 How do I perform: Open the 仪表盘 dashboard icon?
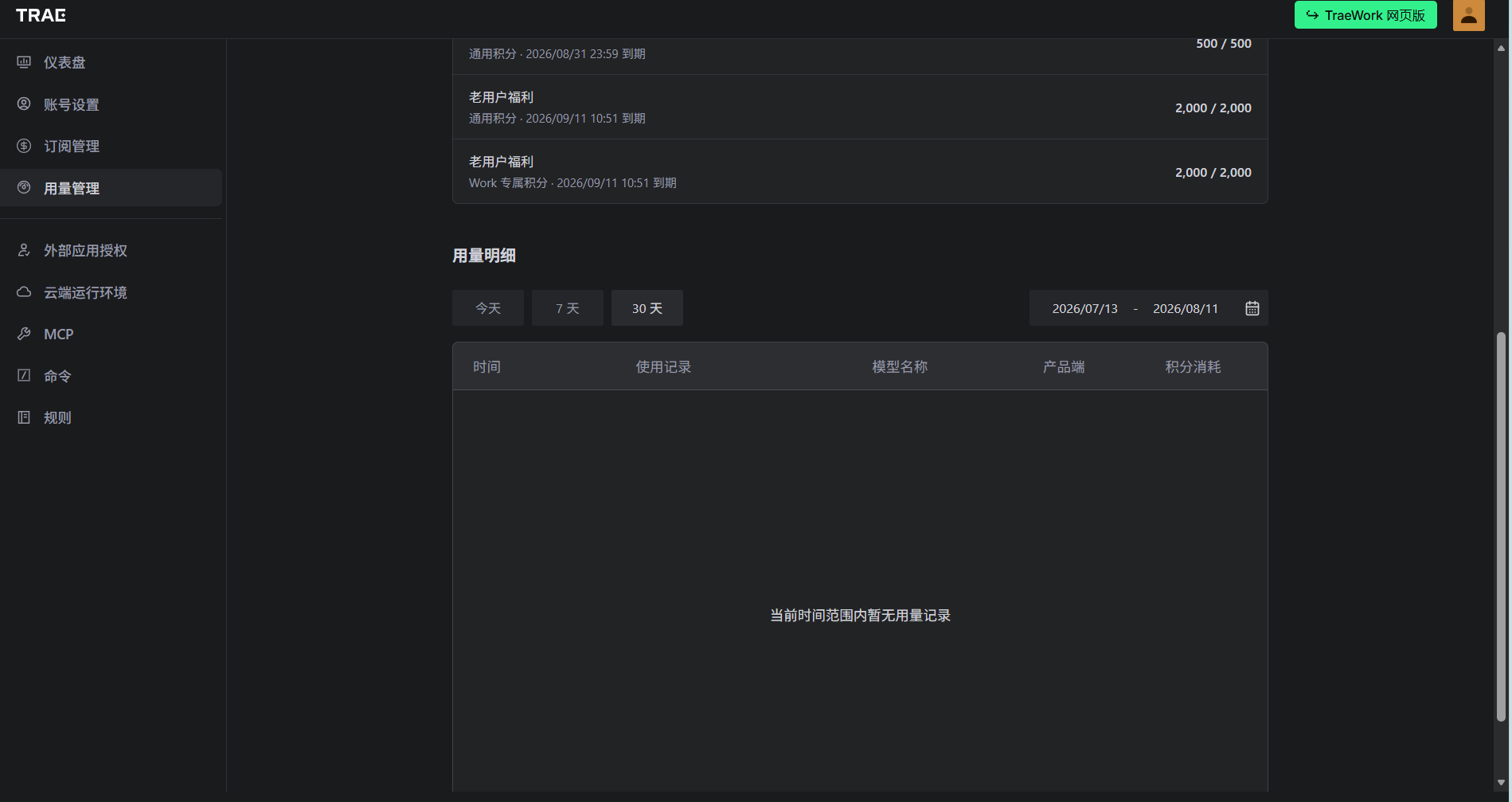(24, 62)
